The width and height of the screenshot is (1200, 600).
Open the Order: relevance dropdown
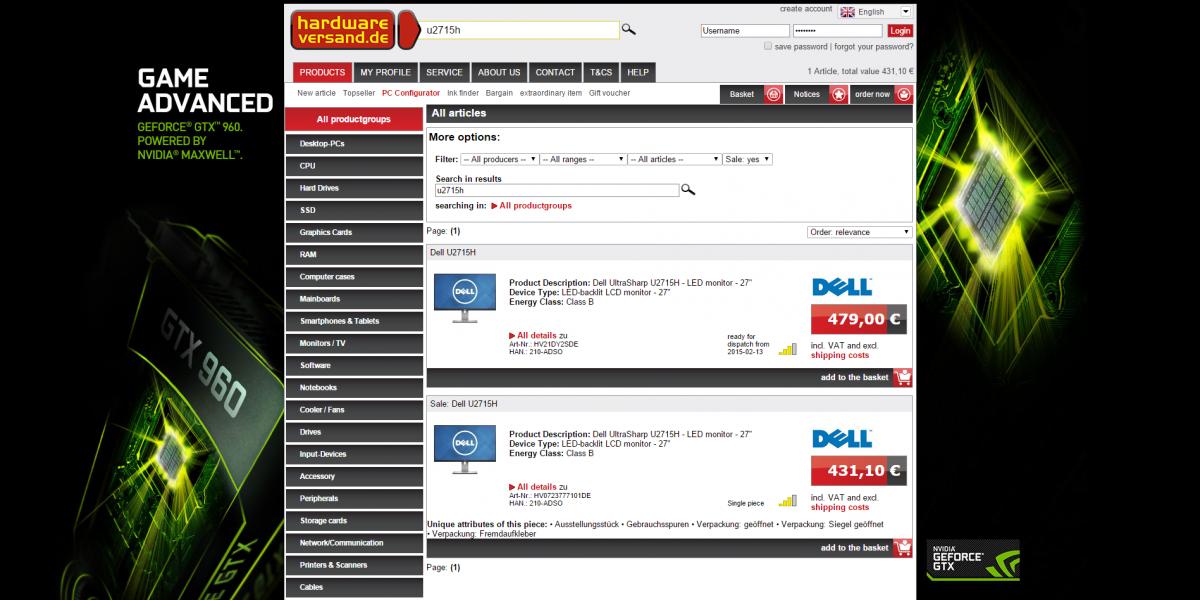point(860,232)
